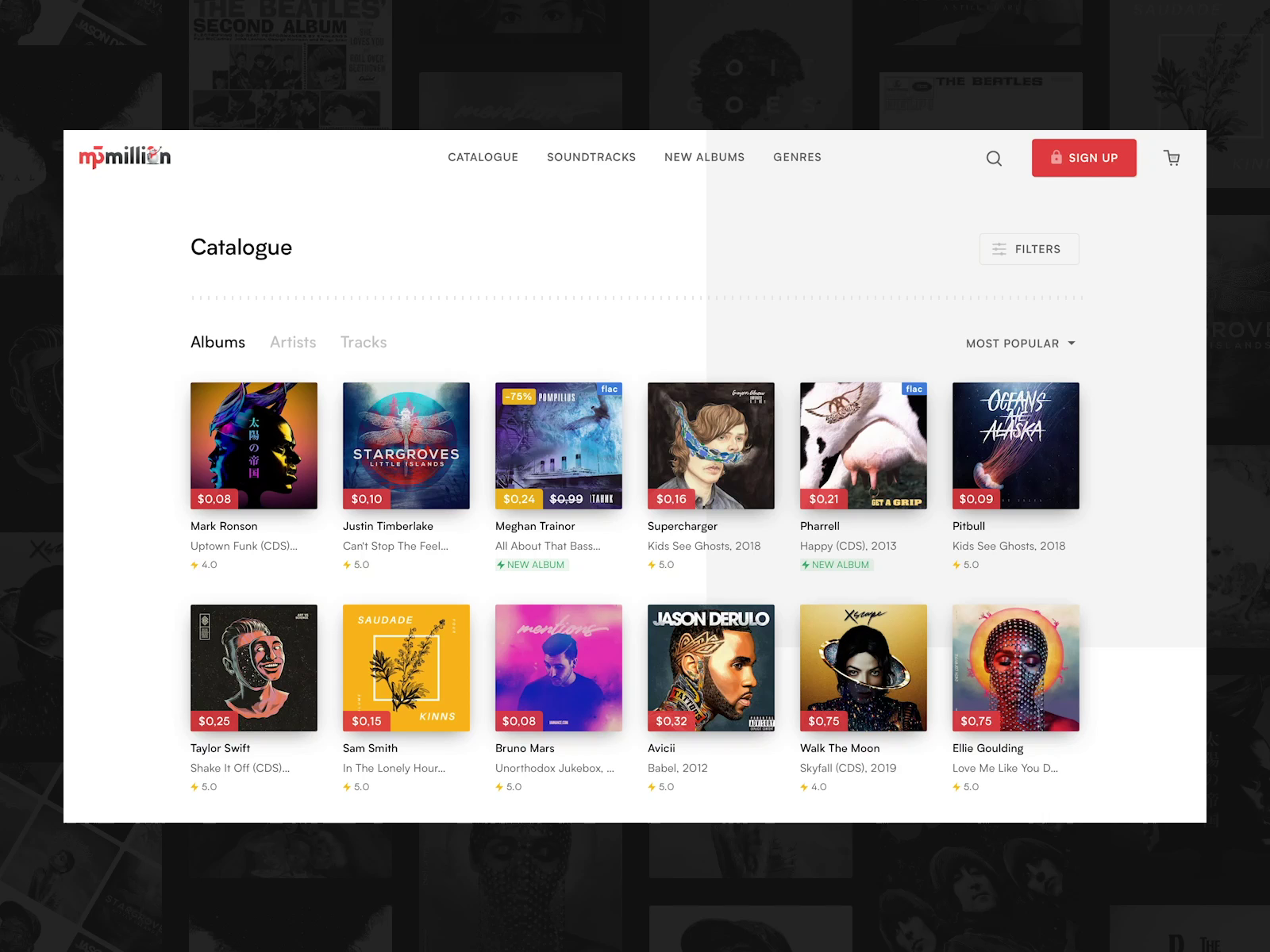The width and height of the screenshot is (1270, 952).
Task: Expand the Filters panel
Action: (x=1029, y=248)
